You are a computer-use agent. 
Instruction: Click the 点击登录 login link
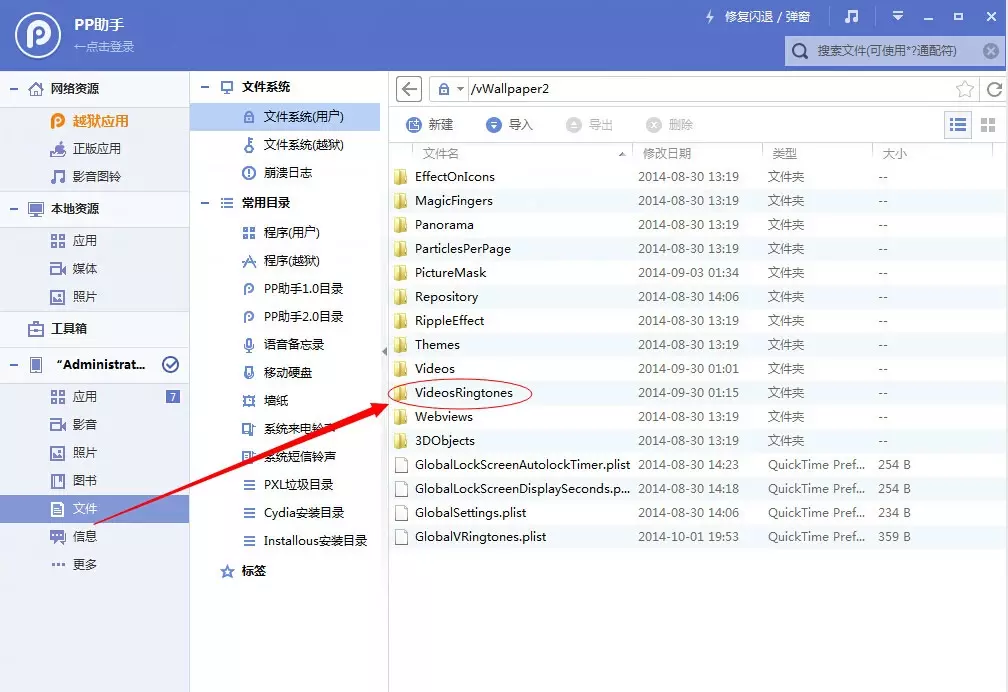pos(104,46)
